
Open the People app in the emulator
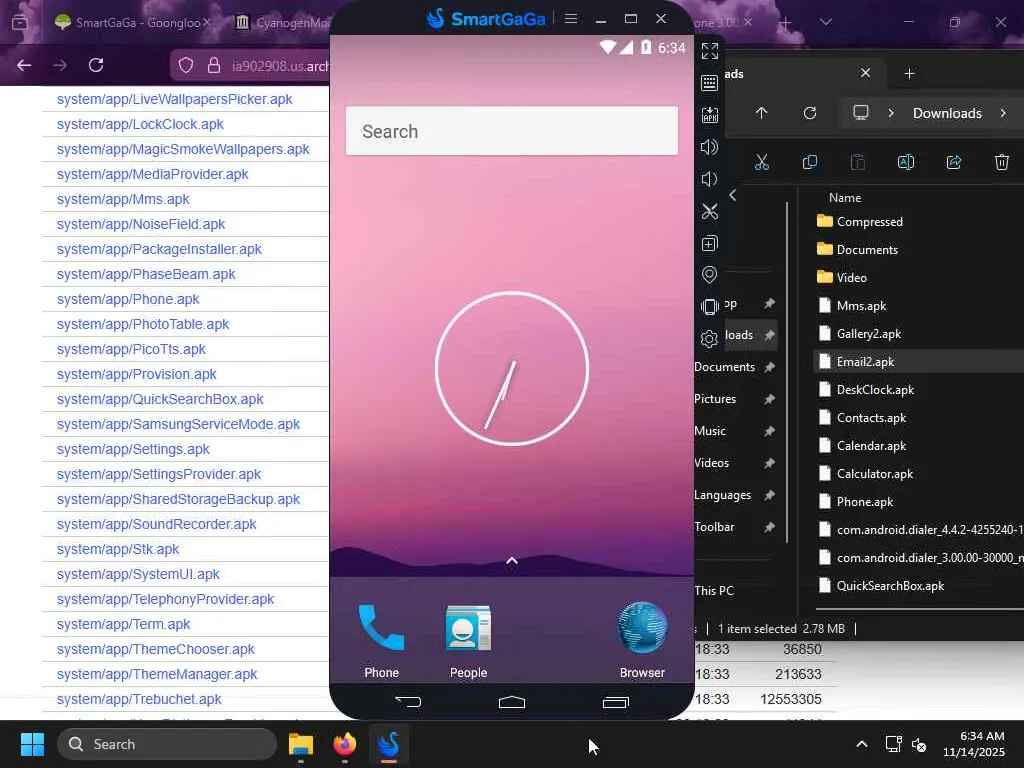click(x=468, y=641)
